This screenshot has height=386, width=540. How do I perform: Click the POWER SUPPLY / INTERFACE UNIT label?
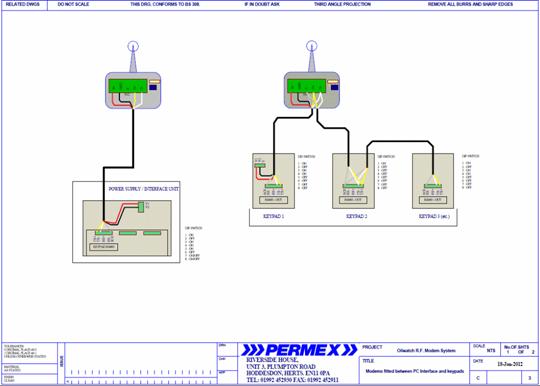[x=144, y=189]
